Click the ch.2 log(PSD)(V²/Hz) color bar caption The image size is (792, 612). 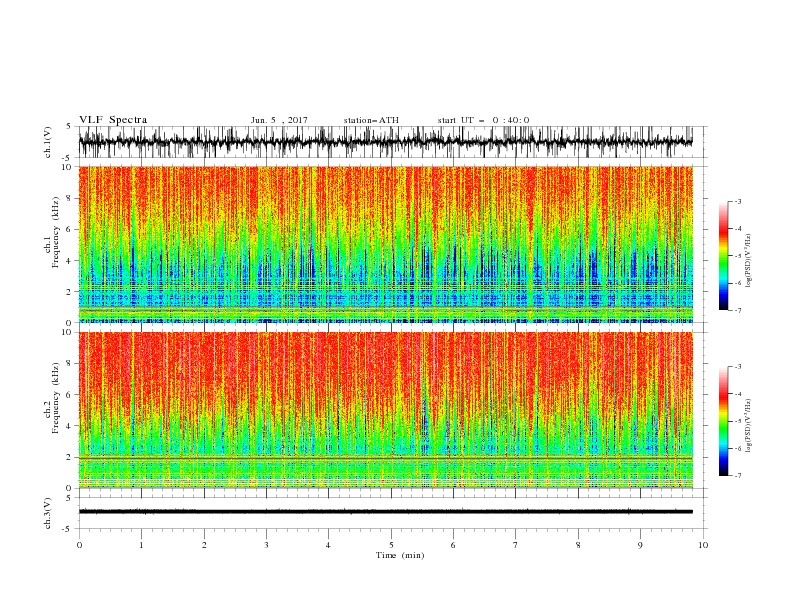[x=749, y=425]
